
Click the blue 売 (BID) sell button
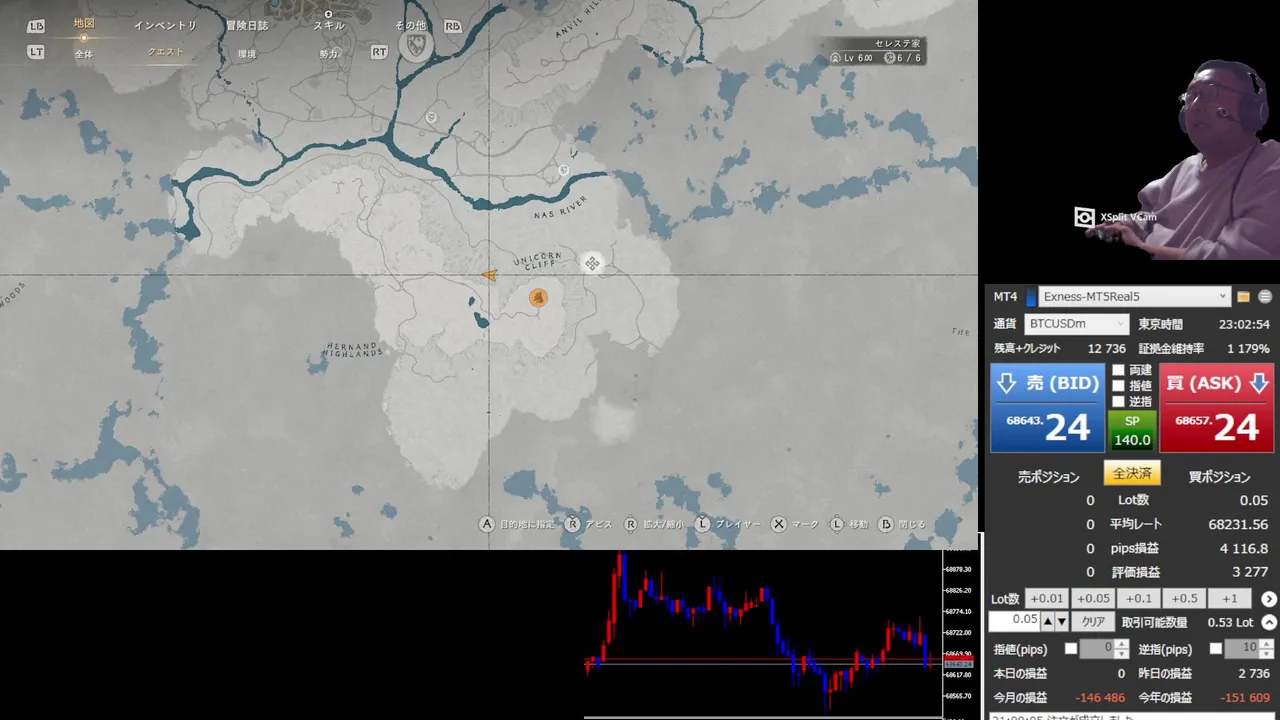[x=1047, y=408]
